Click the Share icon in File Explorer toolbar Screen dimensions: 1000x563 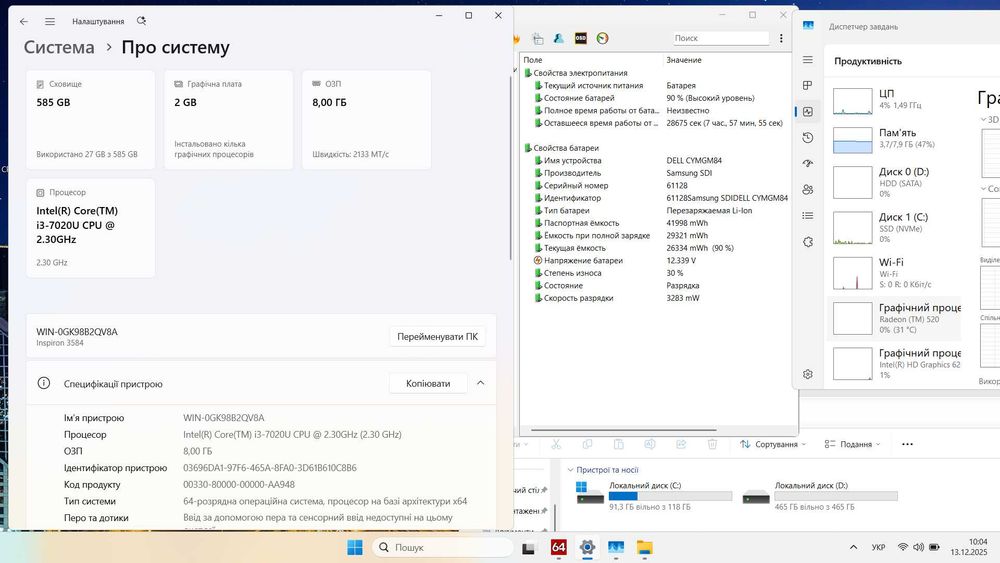(681, 444)
